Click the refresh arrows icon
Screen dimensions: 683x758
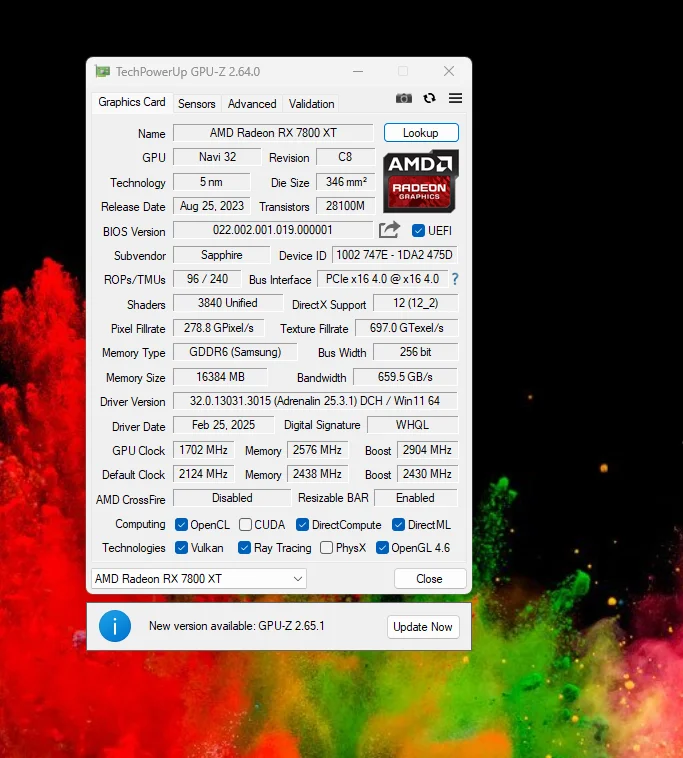tap(429, 99)
